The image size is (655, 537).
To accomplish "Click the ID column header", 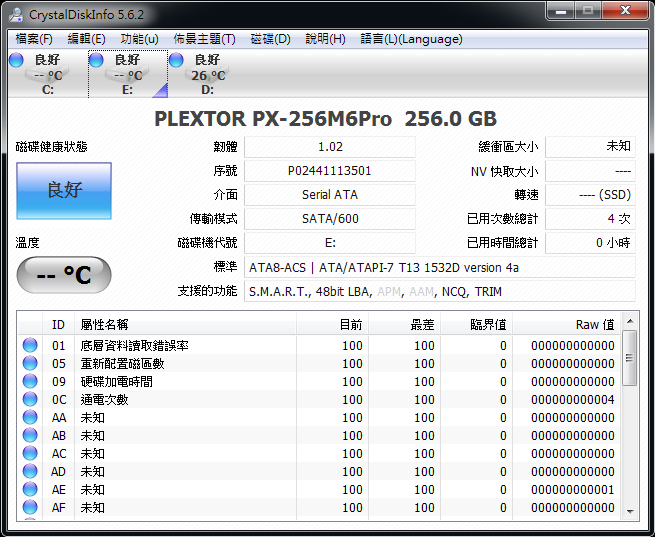I will click(58, 324).
